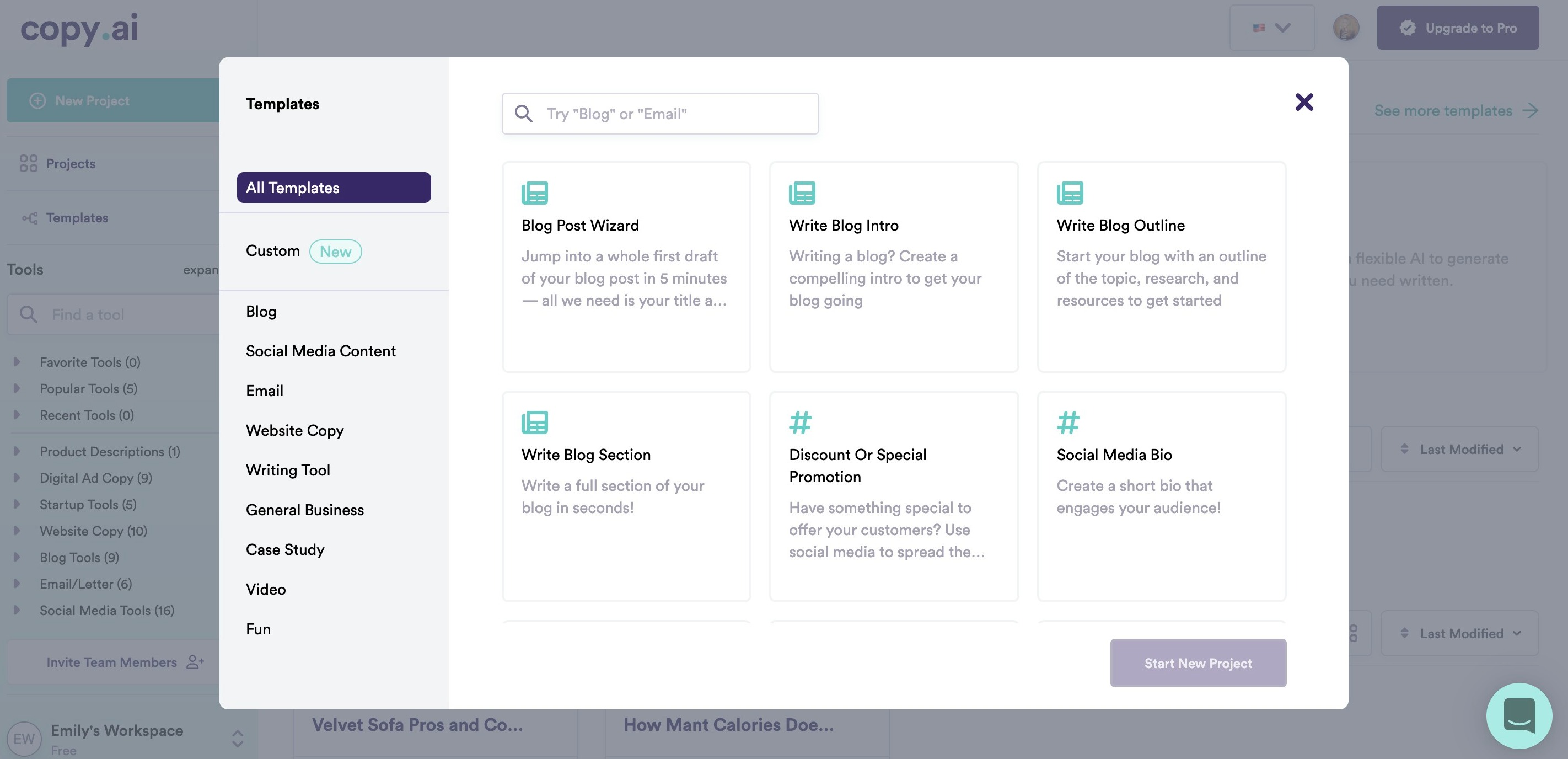1568x759 pixels.
Task: Select the Fun template category
Action: click(x=258, y=629)
